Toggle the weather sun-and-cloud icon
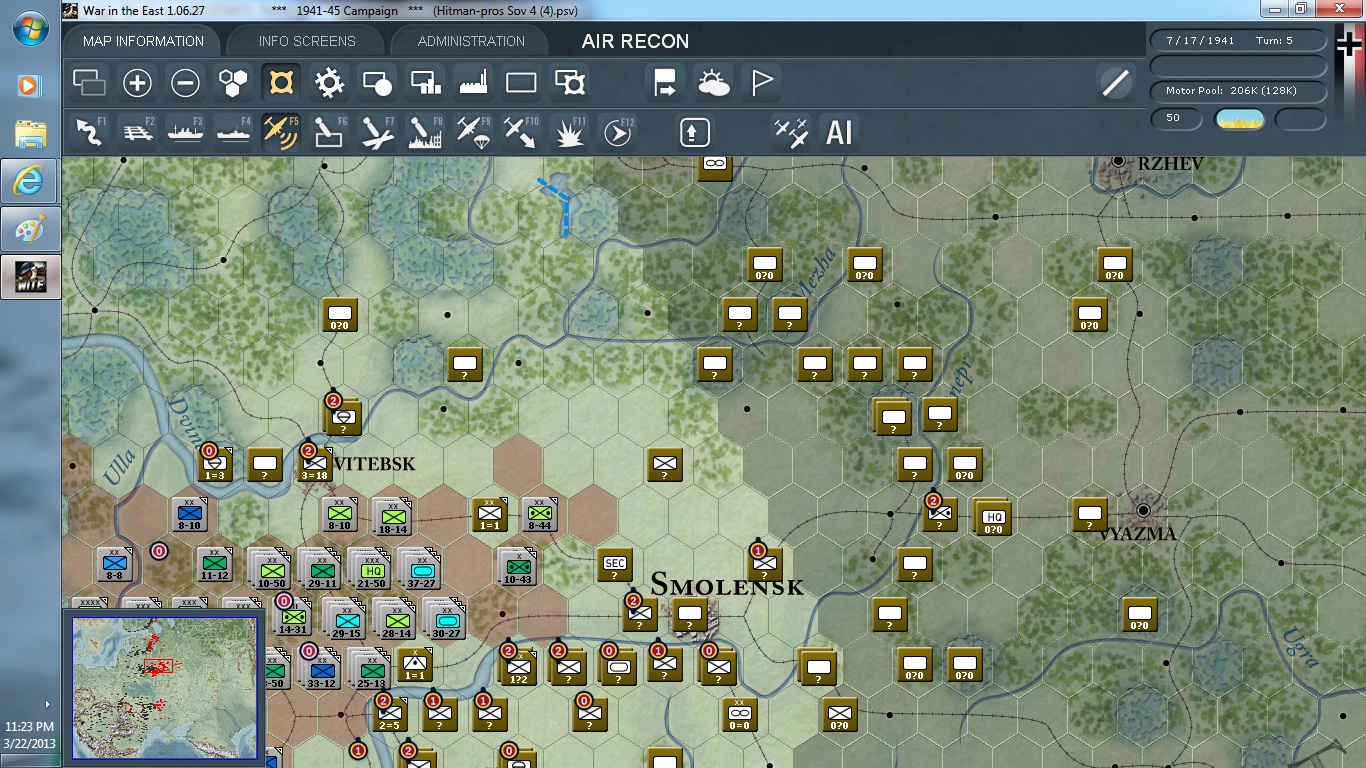1366x768 pixels. (714, 83)
